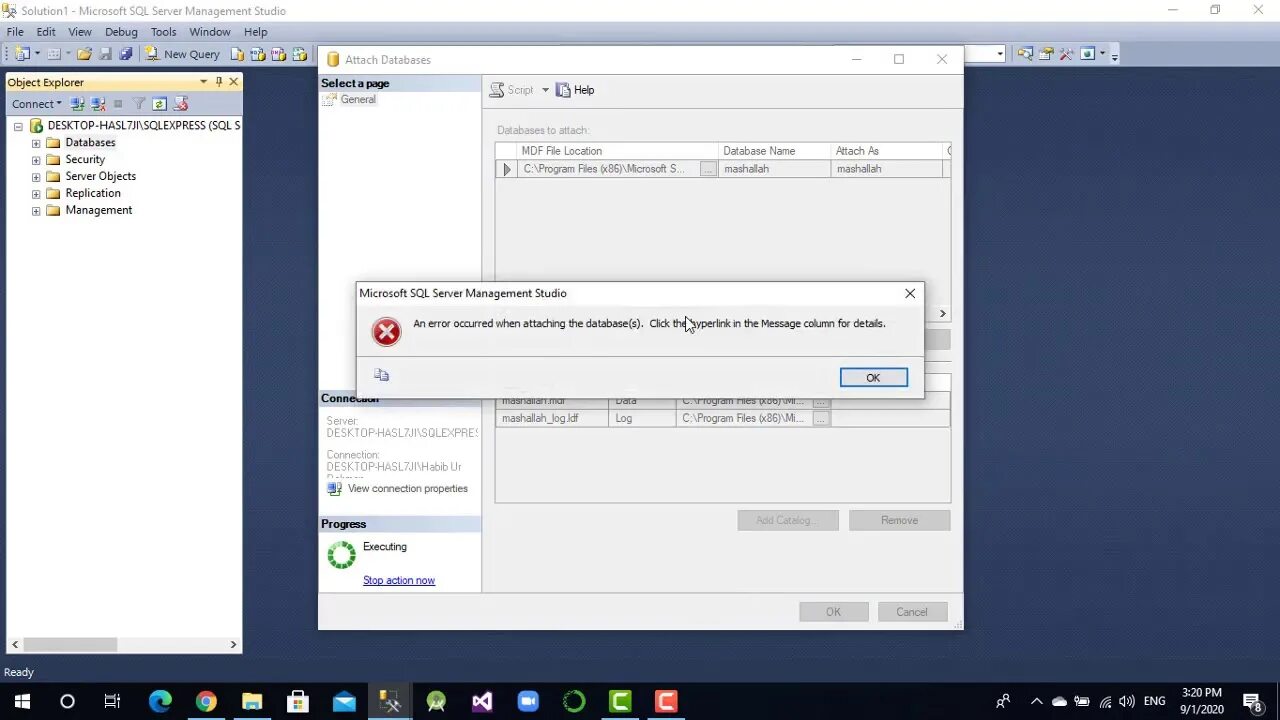Collapse the DESKTOP-HASL7JI\SQLEXPRESS server node

tap(18, 126)
